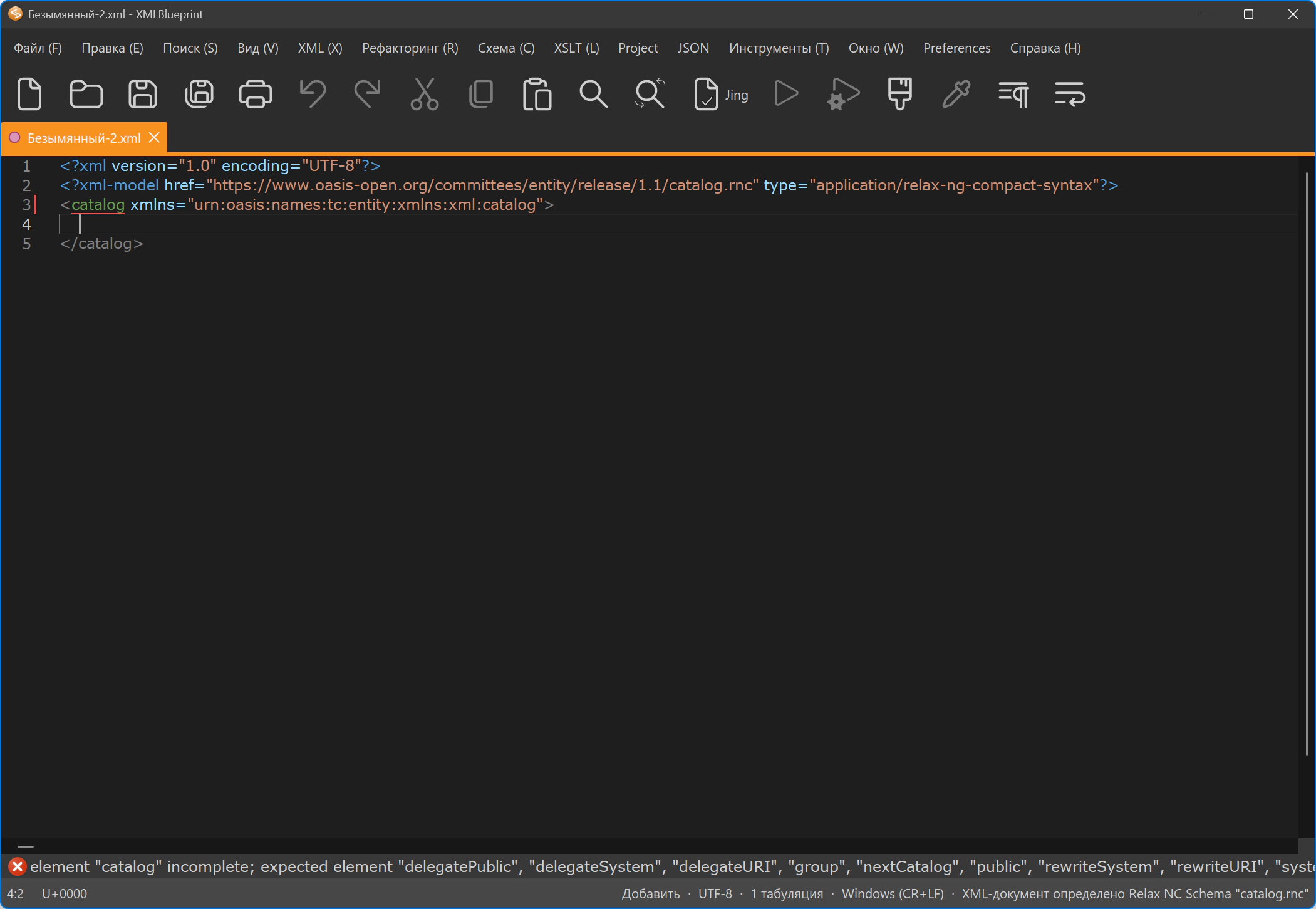Click the red error icon in message bar
Image resolution: width=1316 pixels, height=909 pixels.
coord(18,866)
